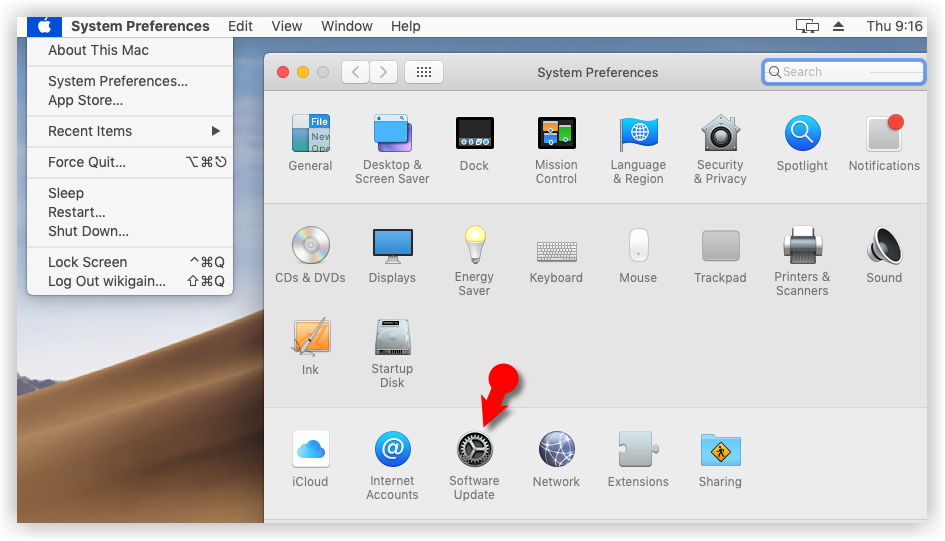Select Sleep from Apple menu

pyautogui.click(x=130, y=193)
